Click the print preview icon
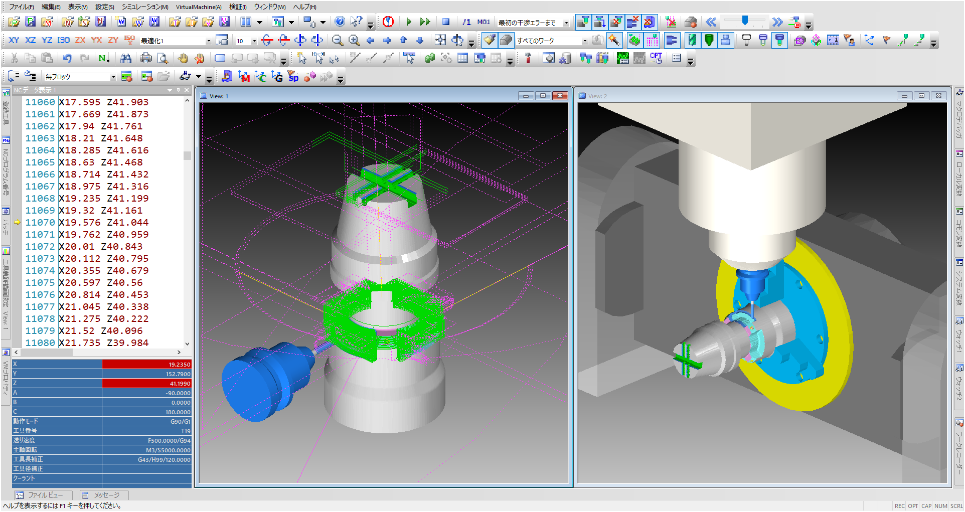Image resolution: width=965 pixels, height=512 pixels. coord(162,58)
